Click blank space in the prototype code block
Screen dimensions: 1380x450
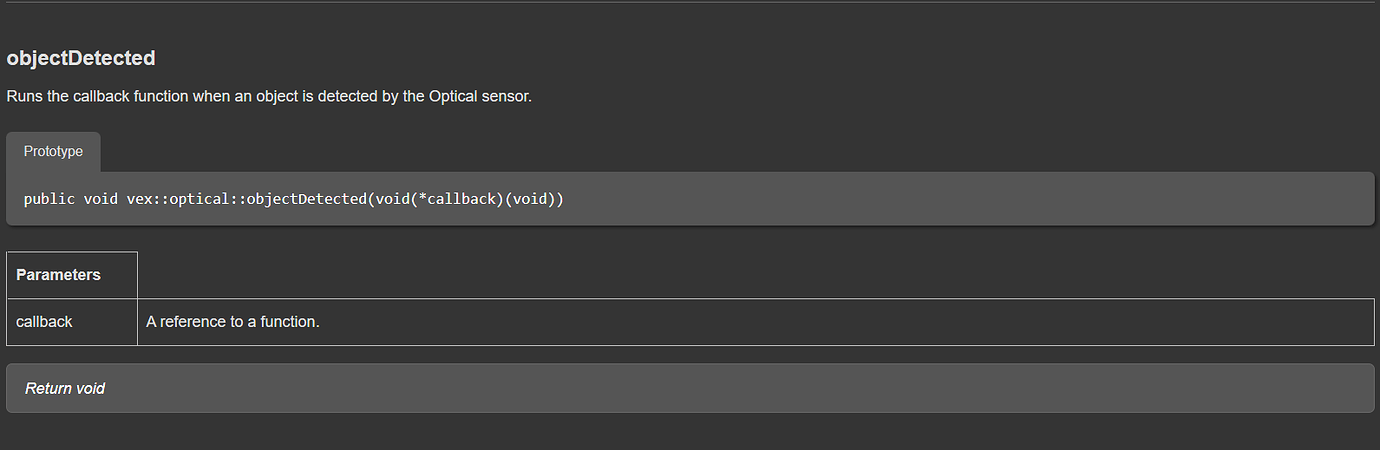(x=960, y=199)
